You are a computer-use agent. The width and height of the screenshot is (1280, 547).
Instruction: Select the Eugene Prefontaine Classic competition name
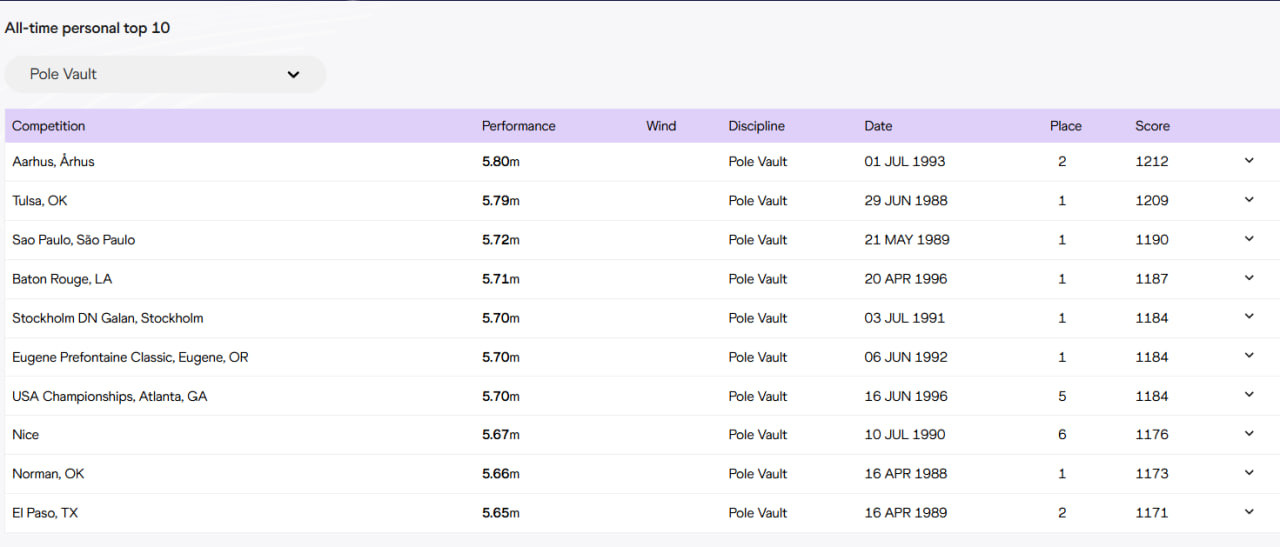pyautogui.click(x=130, y=357)
